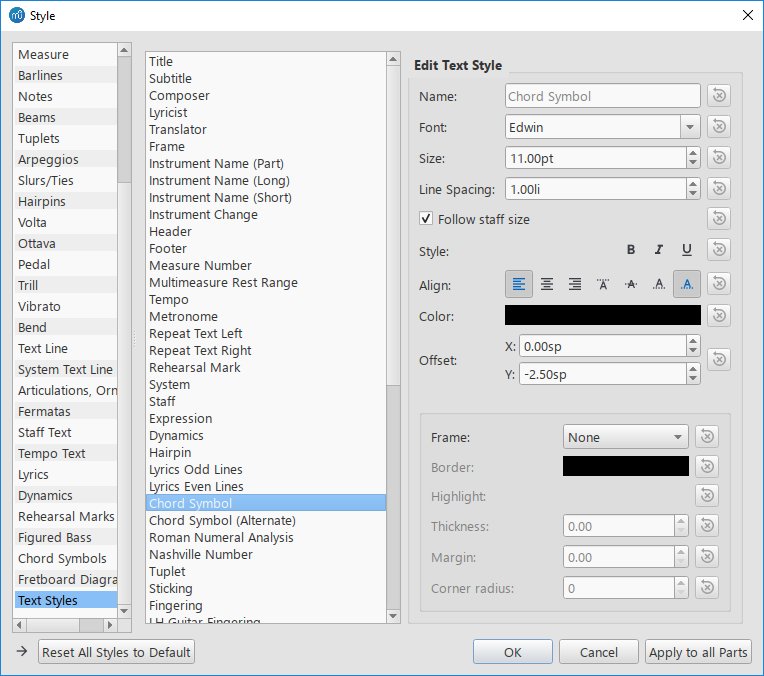
Task: Open the Hairpins style category
Action: click(66, 201)
